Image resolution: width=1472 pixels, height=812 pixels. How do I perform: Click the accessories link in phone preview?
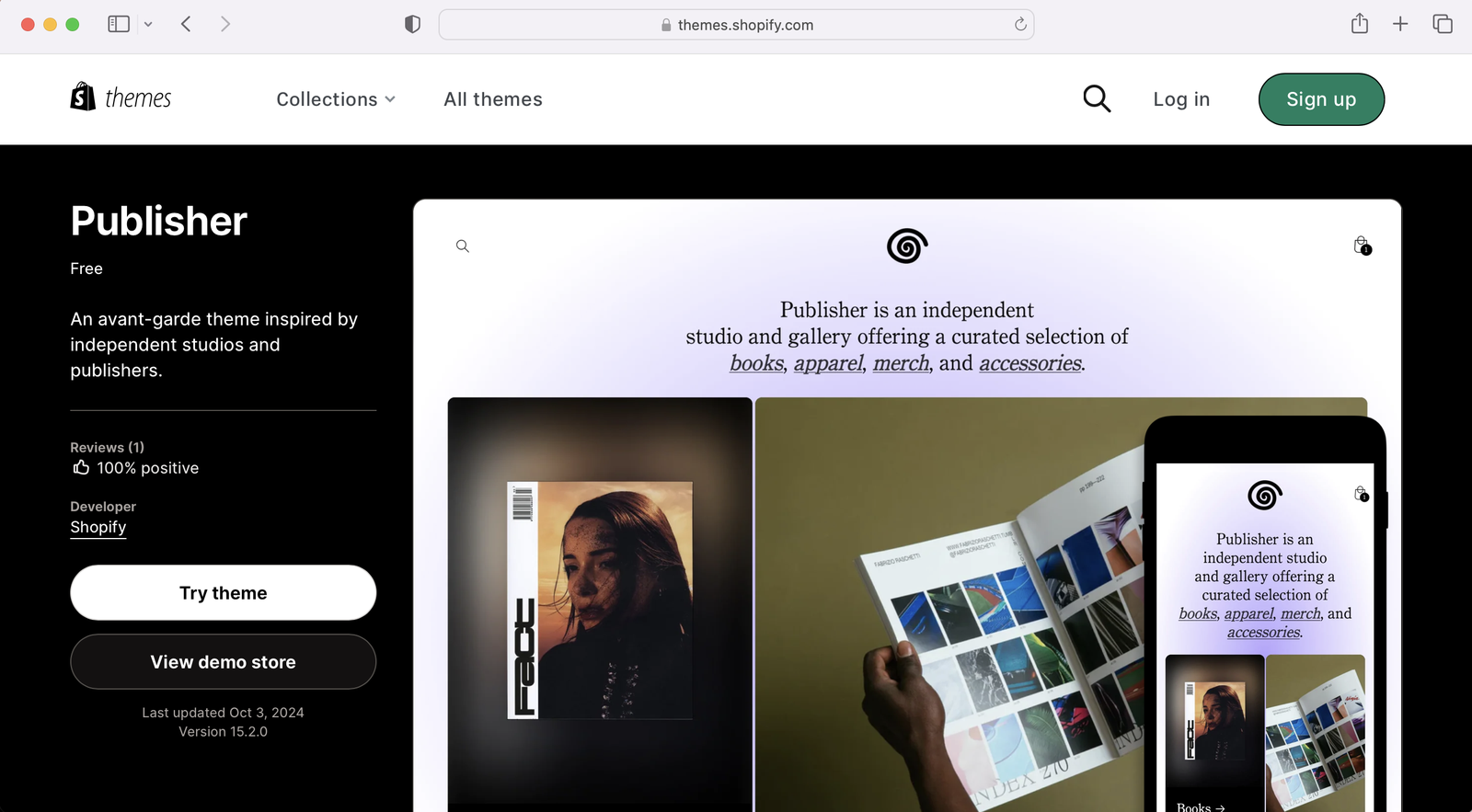(x=1264, y=633)
